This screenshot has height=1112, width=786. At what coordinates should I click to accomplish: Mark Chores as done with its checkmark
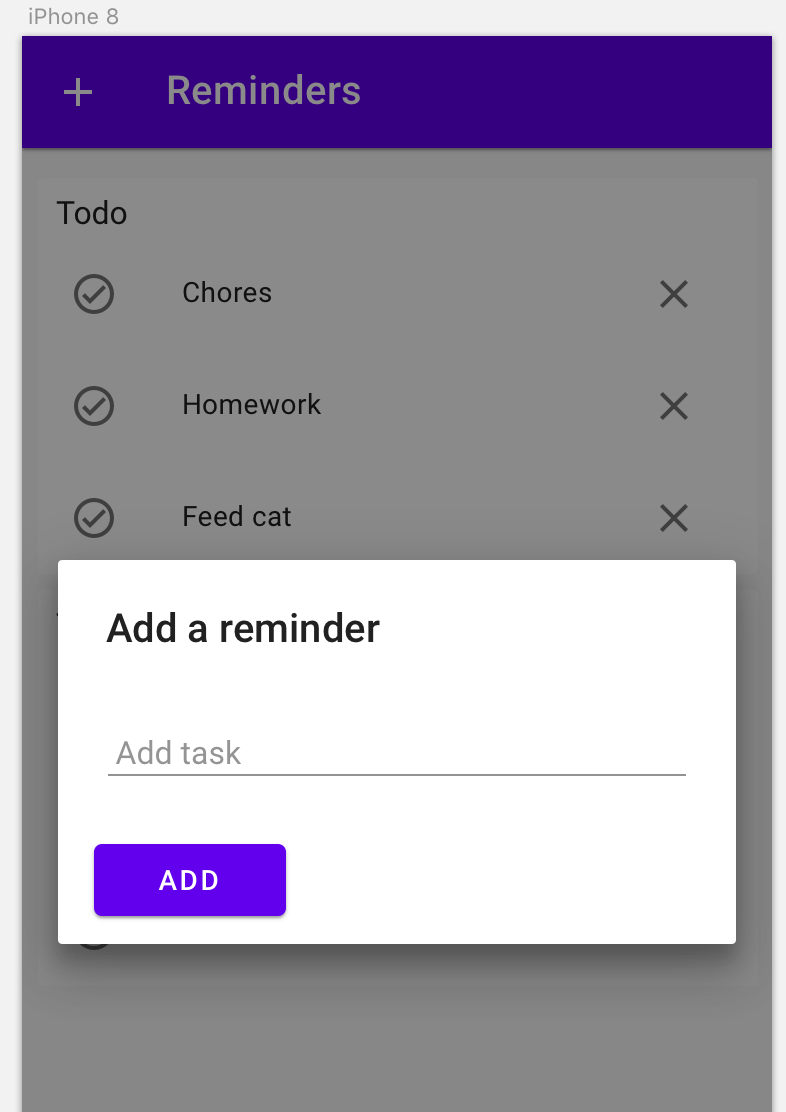pyautogui.click(x=94, y=294)
